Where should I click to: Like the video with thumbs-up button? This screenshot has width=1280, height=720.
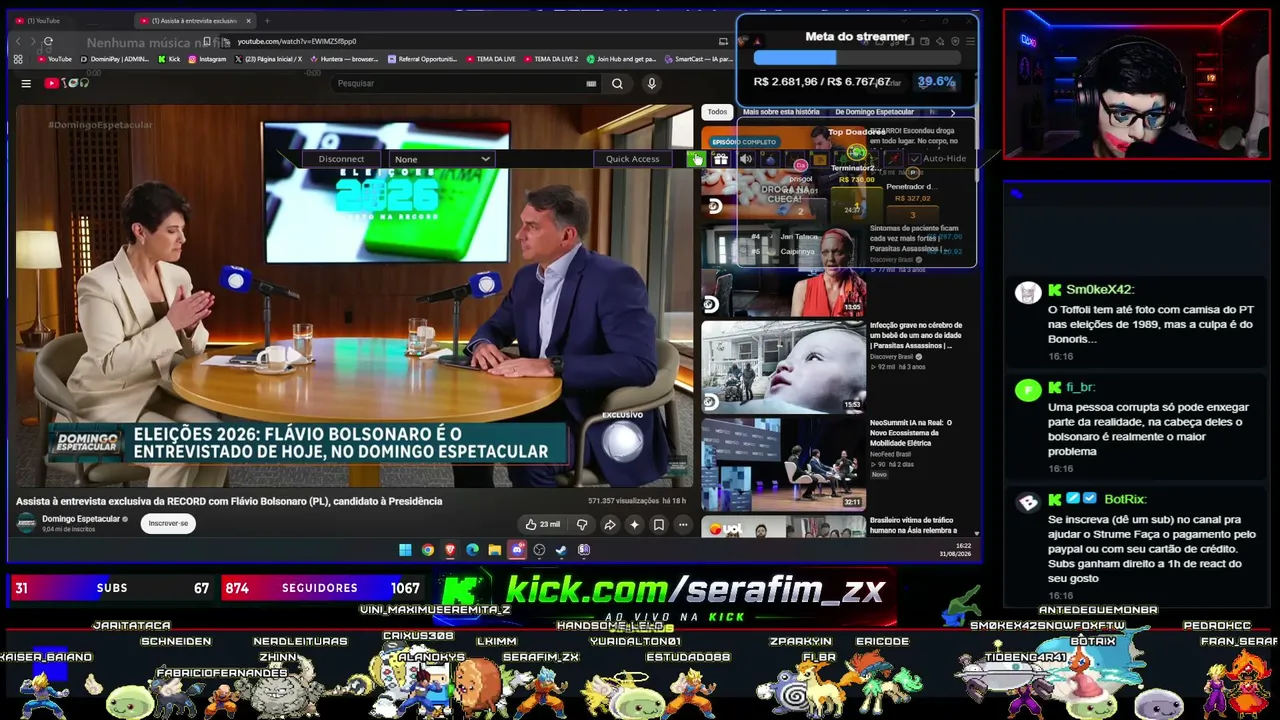[544, 524]
